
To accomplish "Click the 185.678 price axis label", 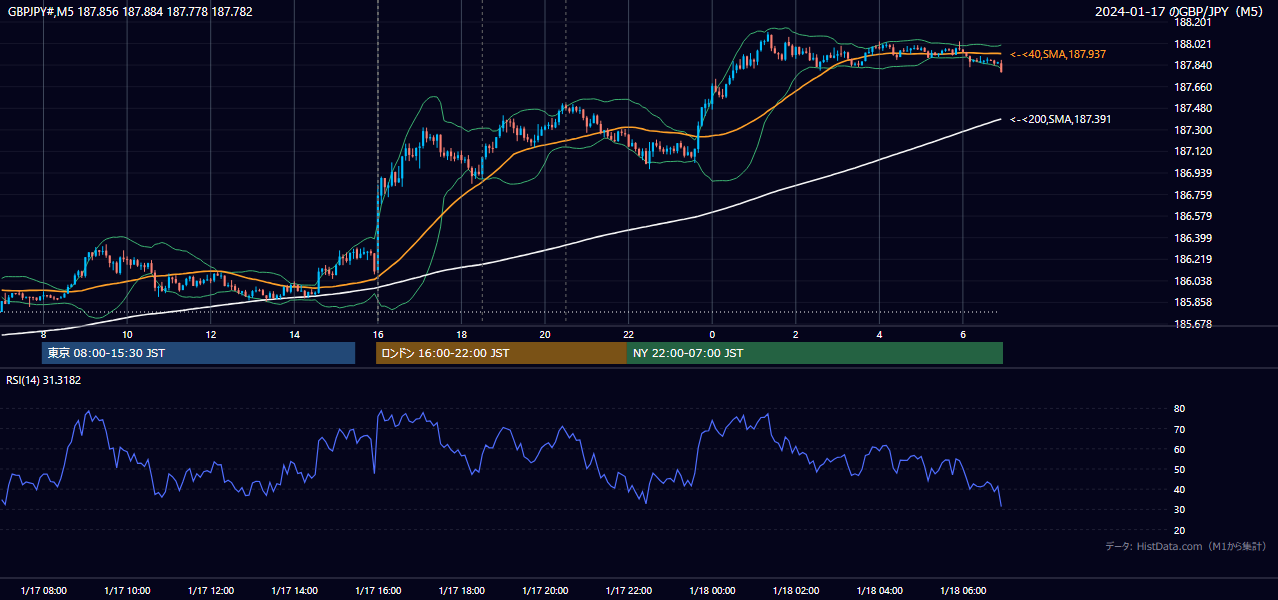I will pyautogui.click(x=1193, y=324).
